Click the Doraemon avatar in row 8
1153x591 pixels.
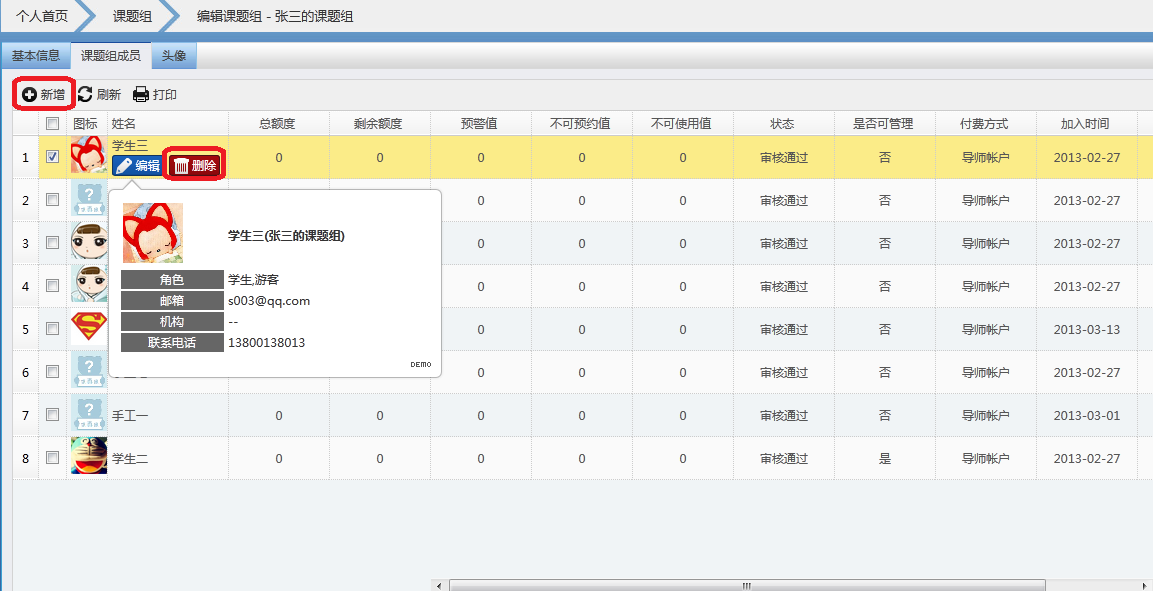[x=88, y=458]
